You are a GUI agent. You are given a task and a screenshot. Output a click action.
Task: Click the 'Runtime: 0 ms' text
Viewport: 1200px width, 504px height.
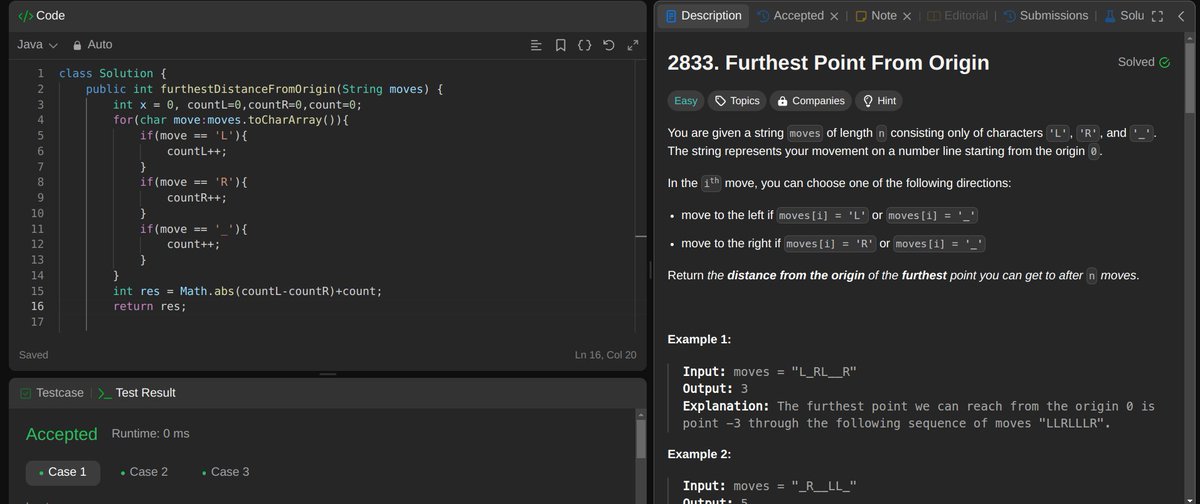(x=150, y=434)
